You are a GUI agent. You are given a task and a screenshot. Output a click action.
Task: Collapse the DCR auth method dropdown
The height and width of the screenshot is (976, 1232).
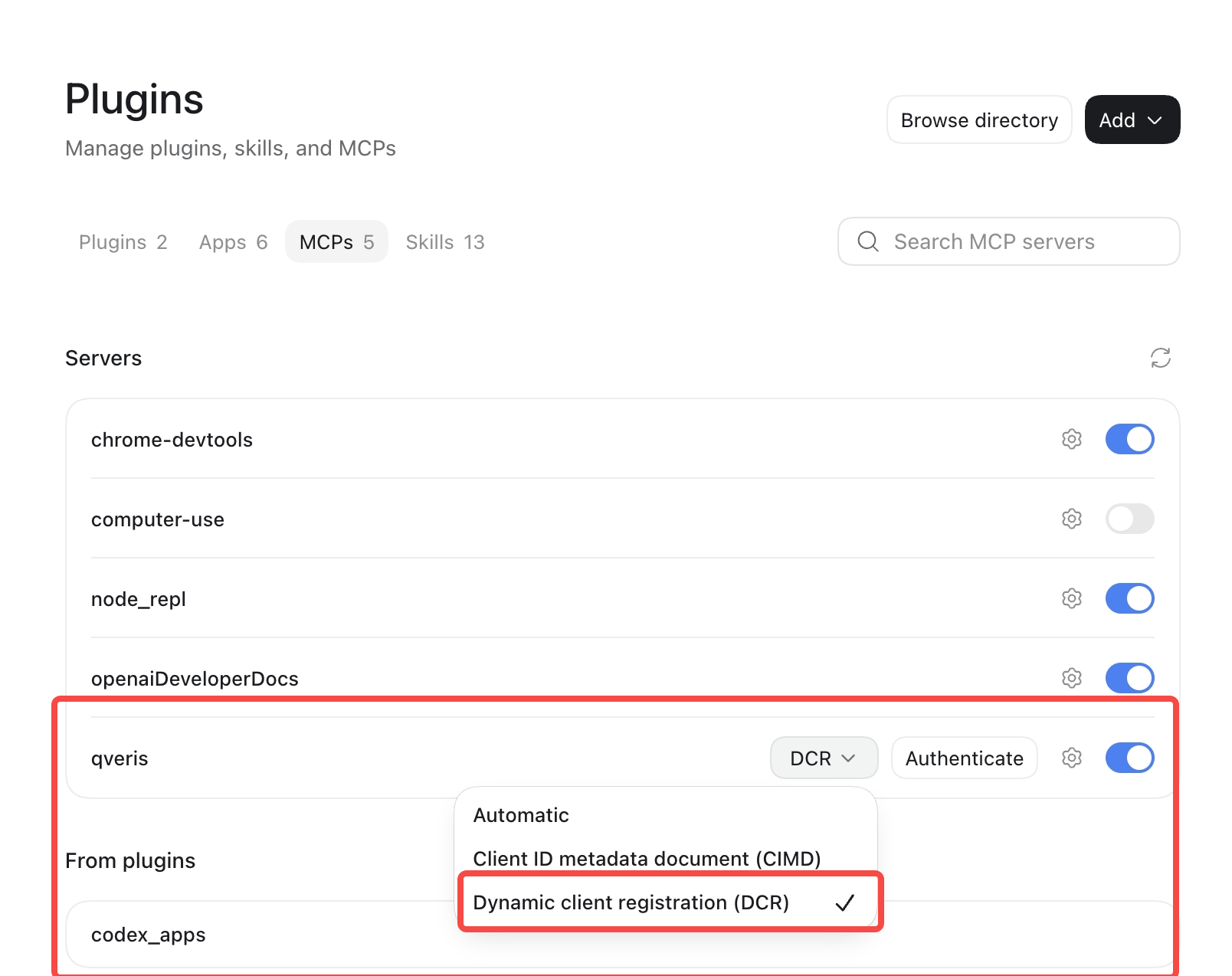click(x=824, y=758)
